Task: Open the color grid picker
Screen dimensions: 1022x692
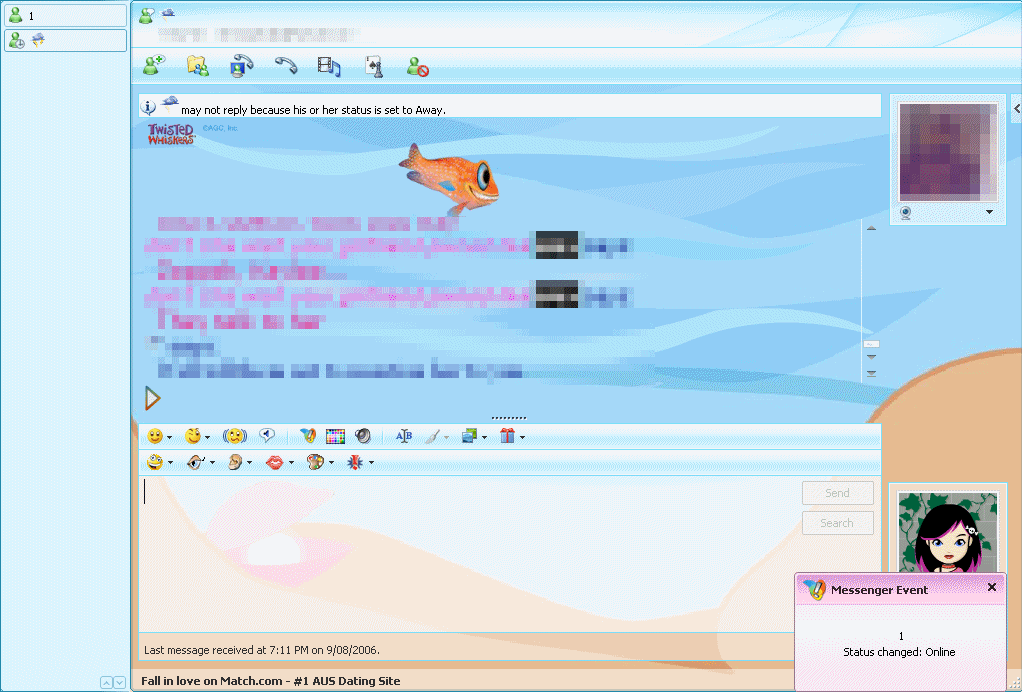Action: tap(335, 436)
